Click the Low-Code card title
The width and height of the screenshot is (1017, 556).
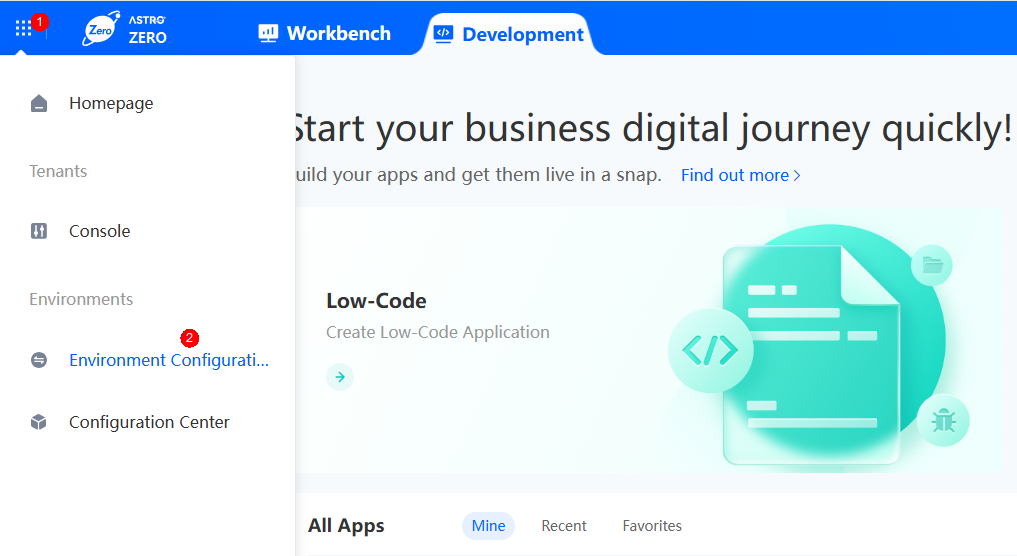click(x=376, y=301)
